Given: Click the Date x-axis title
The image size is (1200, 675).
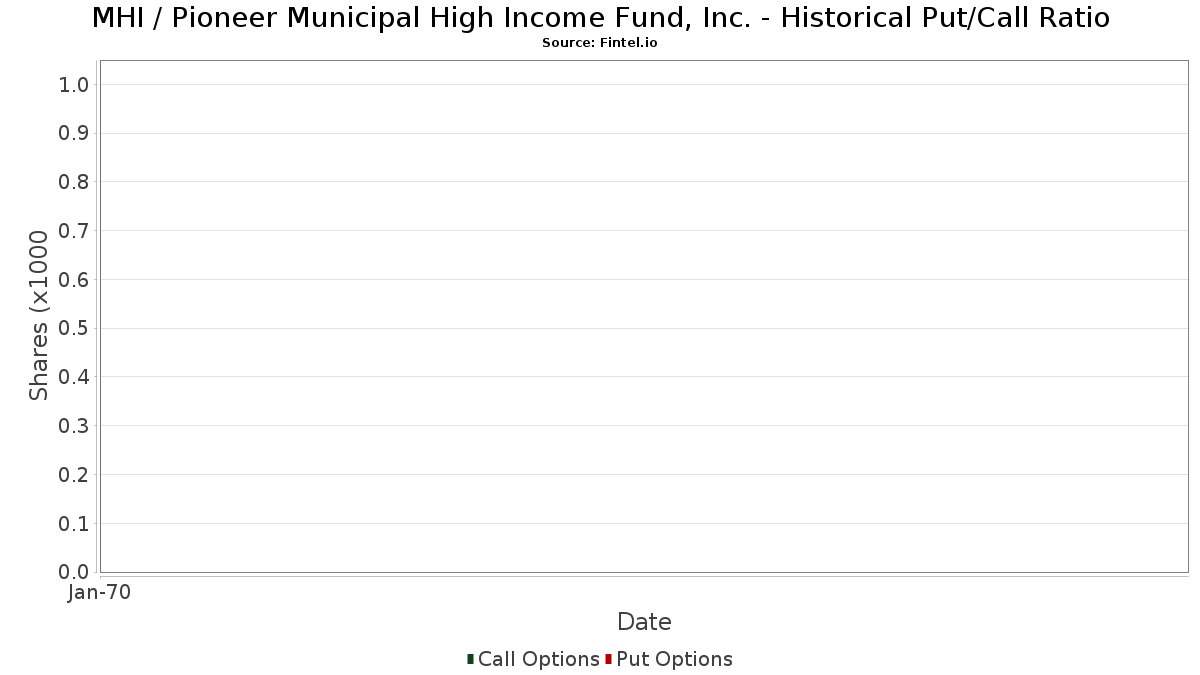Looking at the screenshot, I should (644, 622).
